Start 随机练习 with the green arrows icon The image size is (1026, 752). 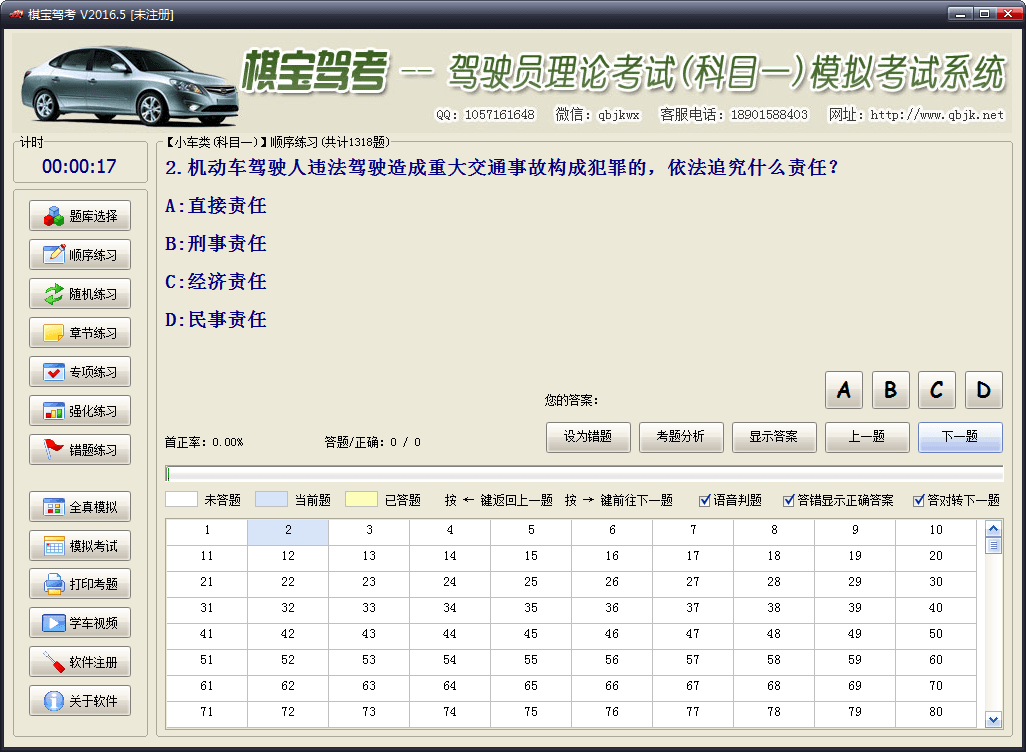pyautogui.click(x=54, y=294)
